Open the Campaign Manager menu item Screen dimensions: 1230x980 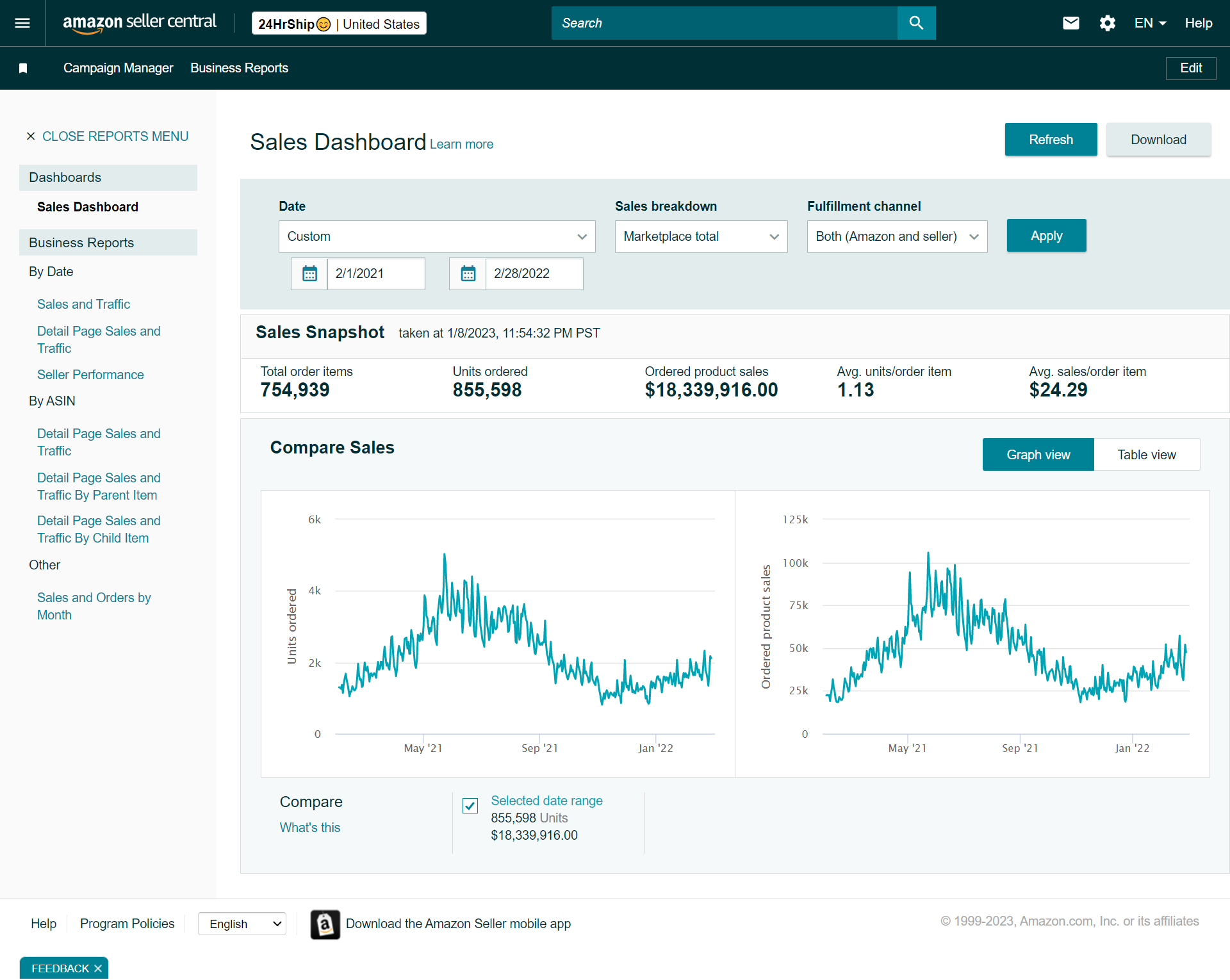[x=118, y=68]
